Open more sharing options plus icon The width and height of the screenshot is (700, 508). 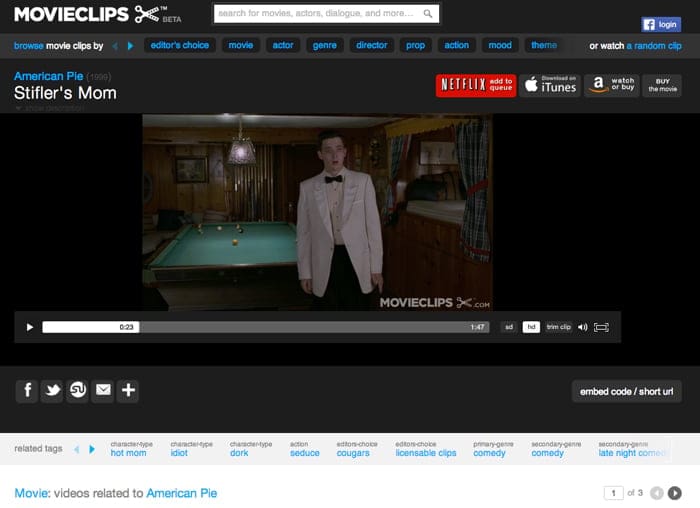(128, 391)
